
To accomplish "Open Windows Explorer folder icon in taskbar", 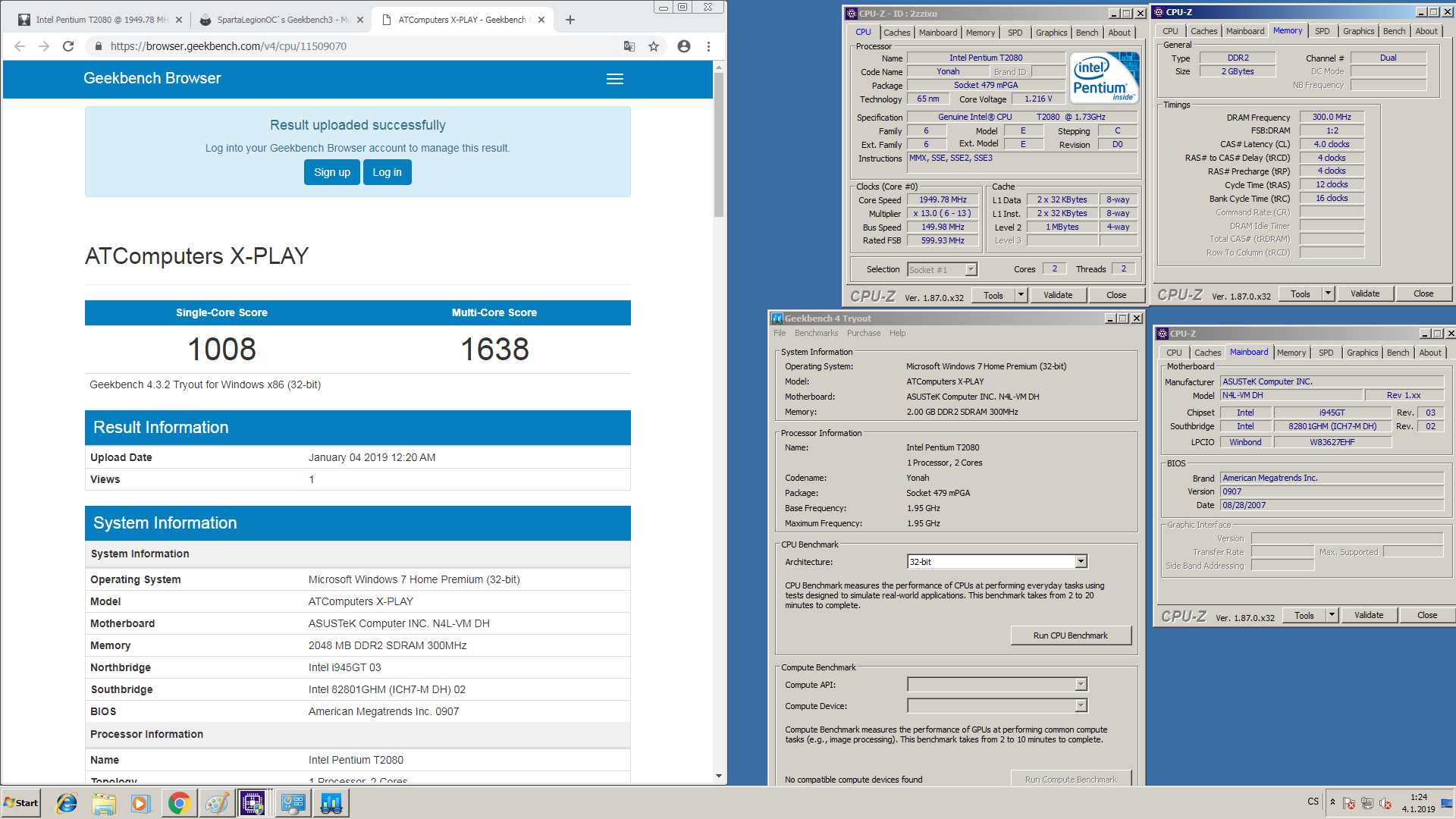I will pos(104,803).
